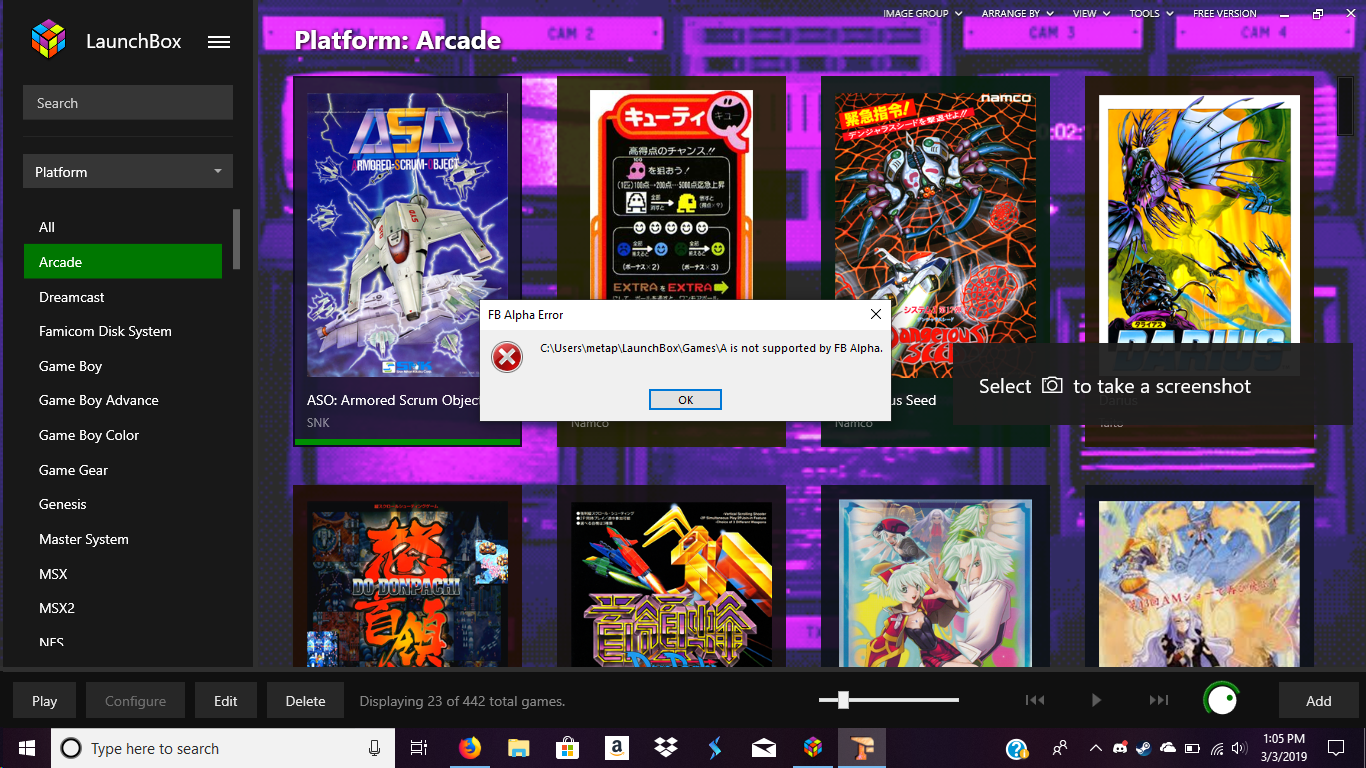The image size is (1366, 768).
Task: Click the Play button
Action: pos(44,701)
